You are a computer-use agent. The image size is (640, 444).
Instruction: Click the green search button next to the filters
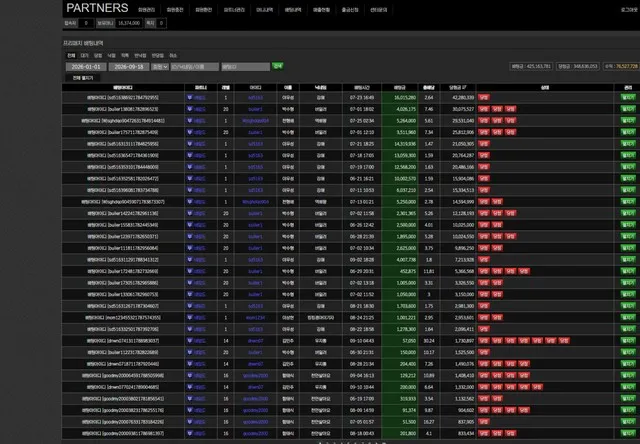point(278,66)
